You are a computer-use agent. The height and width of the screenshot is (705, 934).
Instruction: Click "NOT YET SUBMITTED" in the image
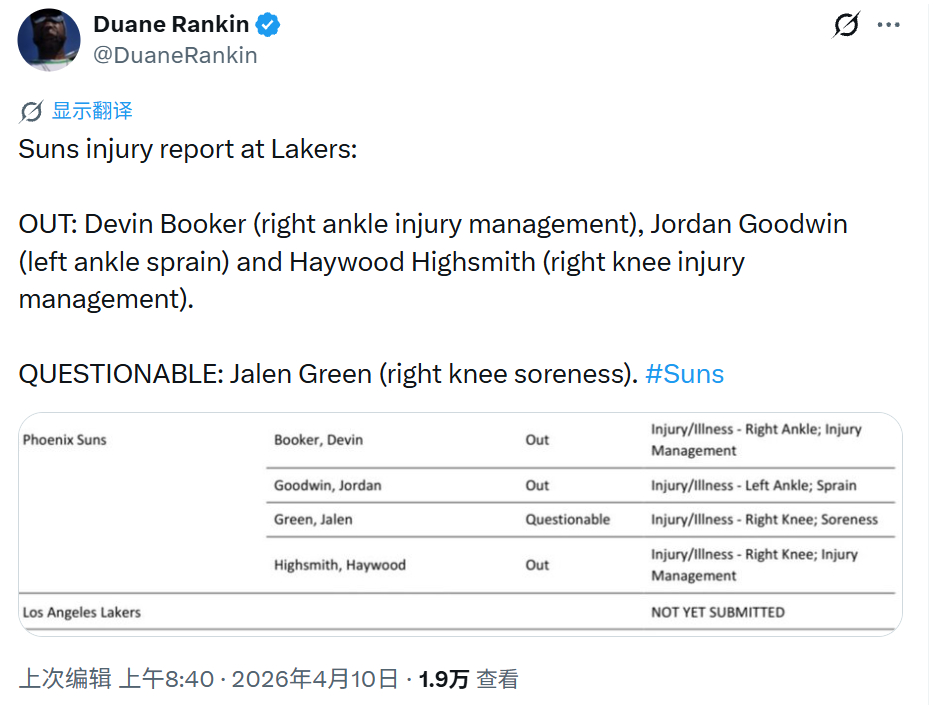pos(717,612)
